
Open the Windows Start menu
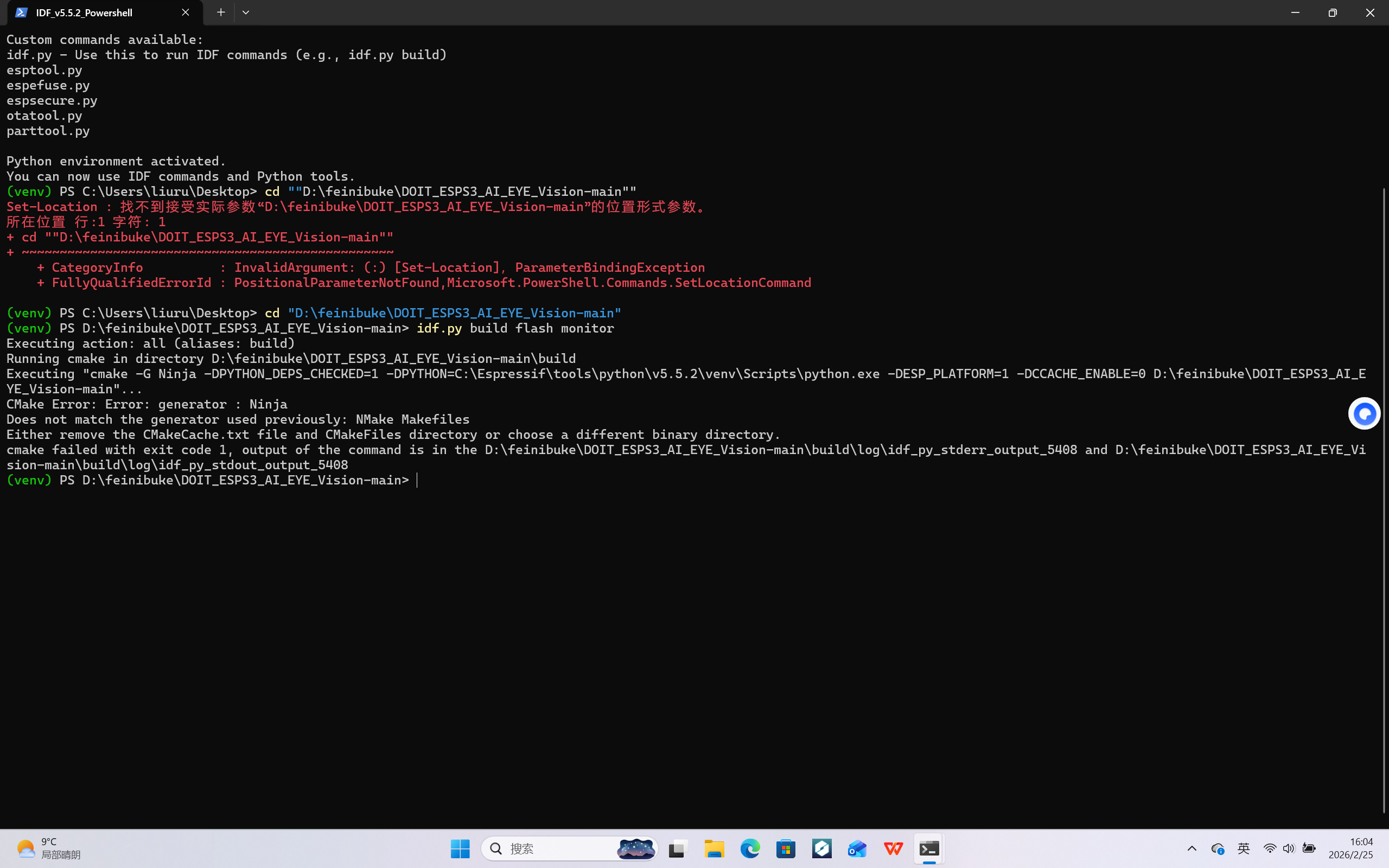460,848
